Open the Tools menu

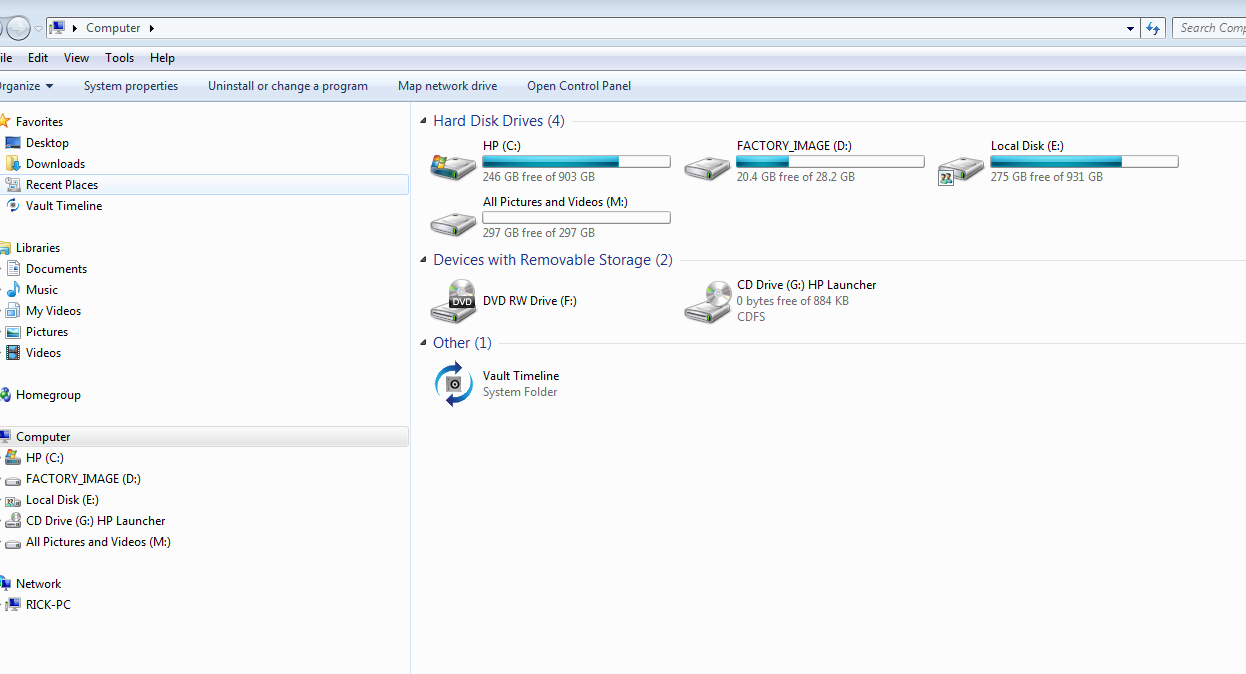pos(119,57)
